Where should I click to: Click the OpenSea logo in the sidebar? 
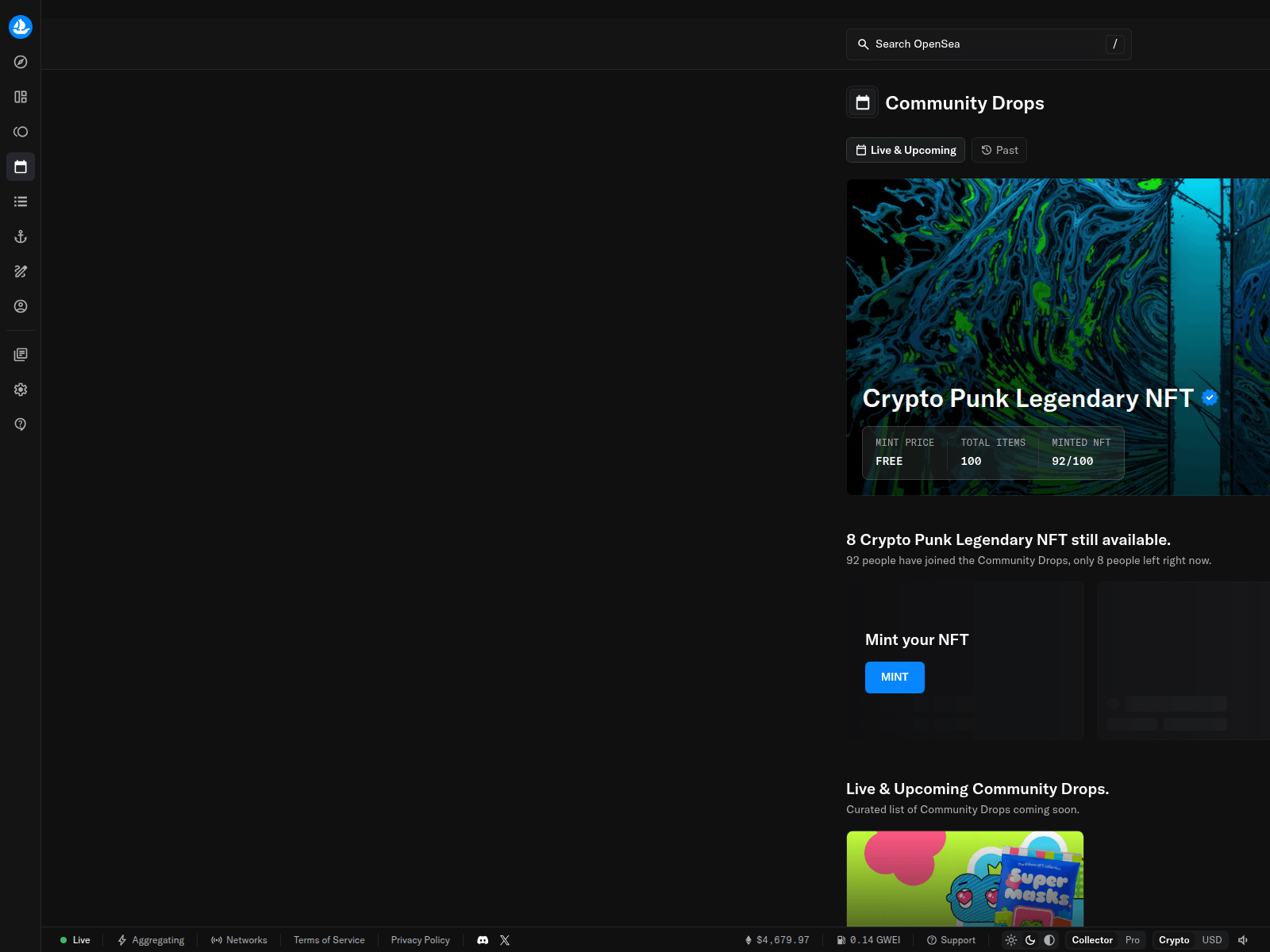(21, 27)
